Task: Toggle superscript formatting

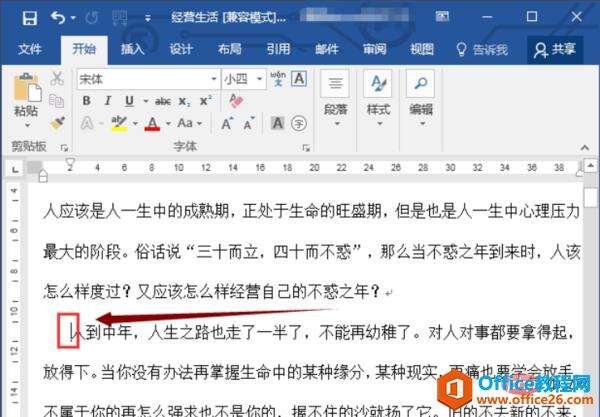Action: 205,101
